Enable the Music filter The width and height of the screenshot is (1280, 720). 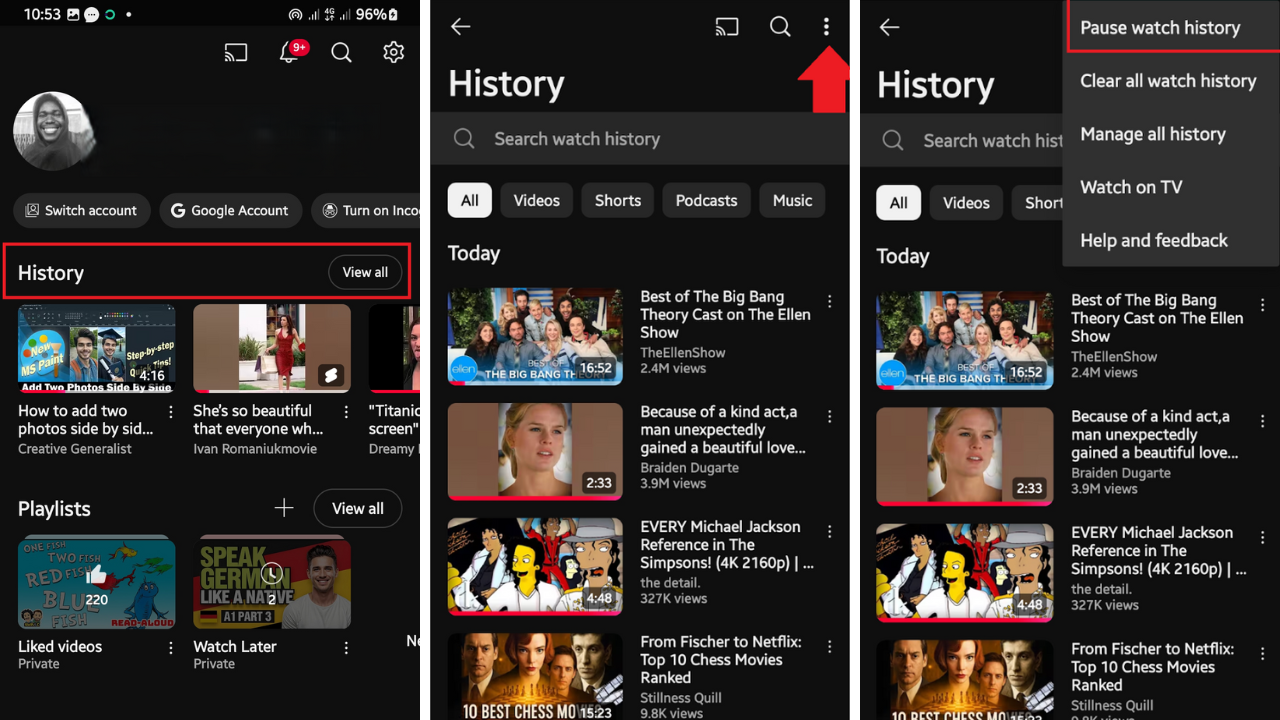coord(792,200)
